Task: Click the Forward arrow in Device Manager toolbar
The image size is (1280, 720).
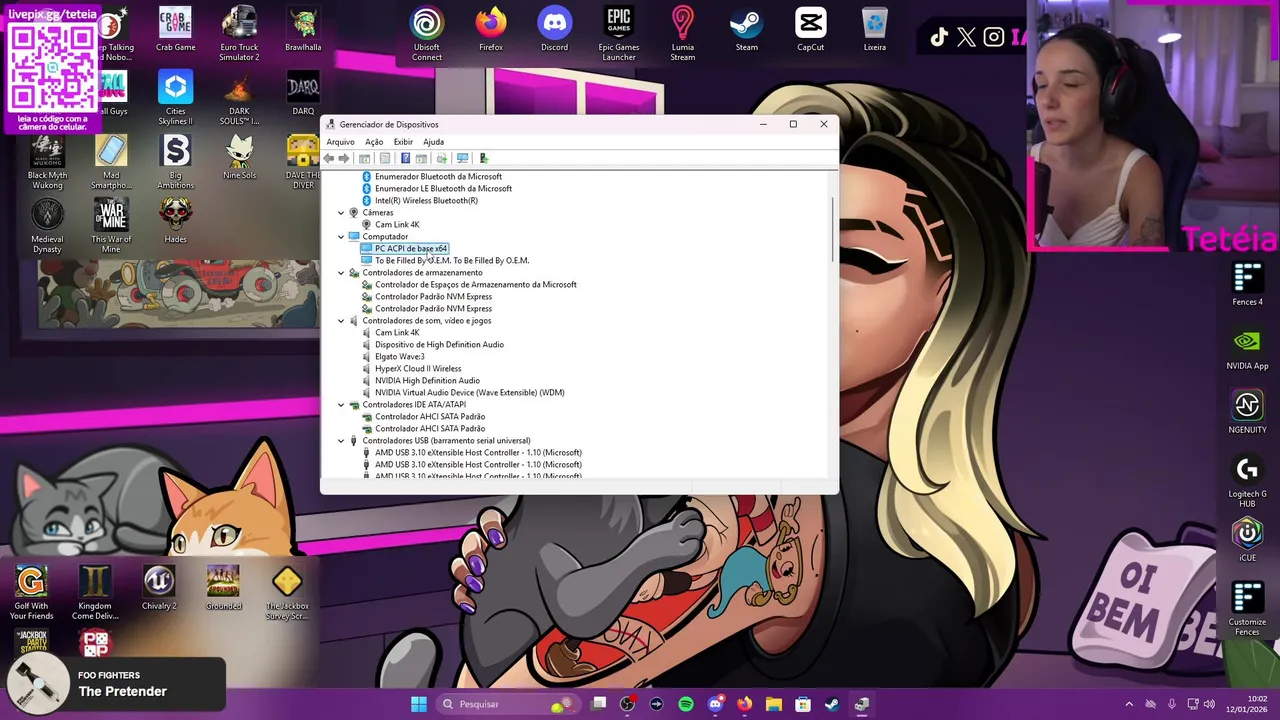Action: [x=344, y=158]
